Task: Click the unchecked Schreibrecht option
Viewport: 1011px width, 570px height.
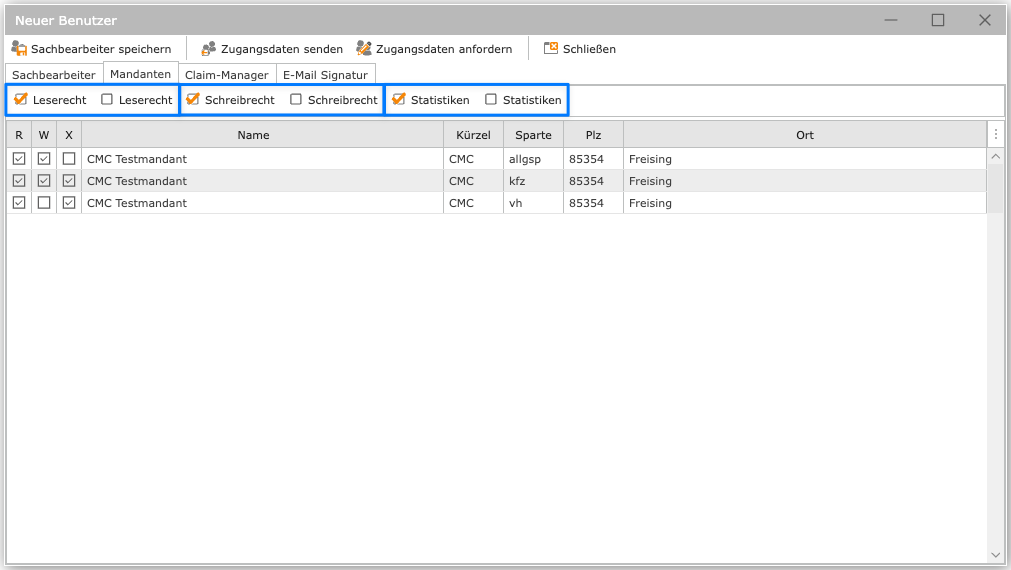Action: coord(296,100)
